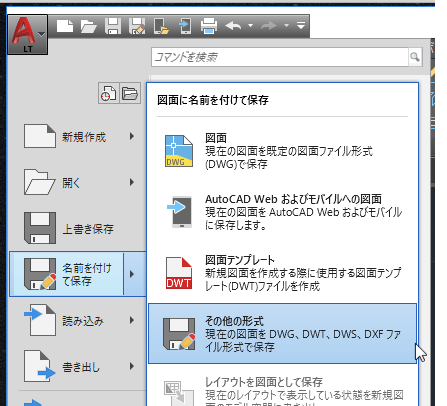
Task: Select the 開く menu item
Action: coord(77,182)
